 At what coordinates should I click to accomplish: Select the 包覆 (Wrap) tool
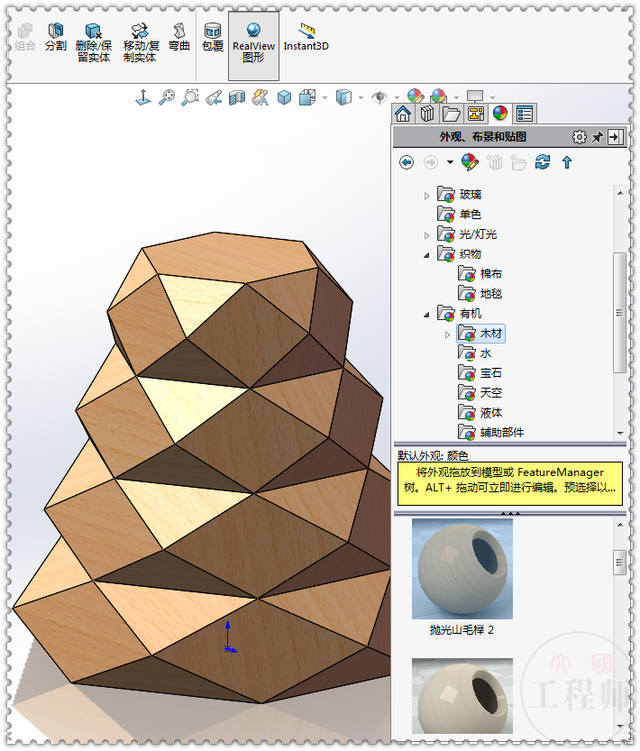click(x=213, y=37)
